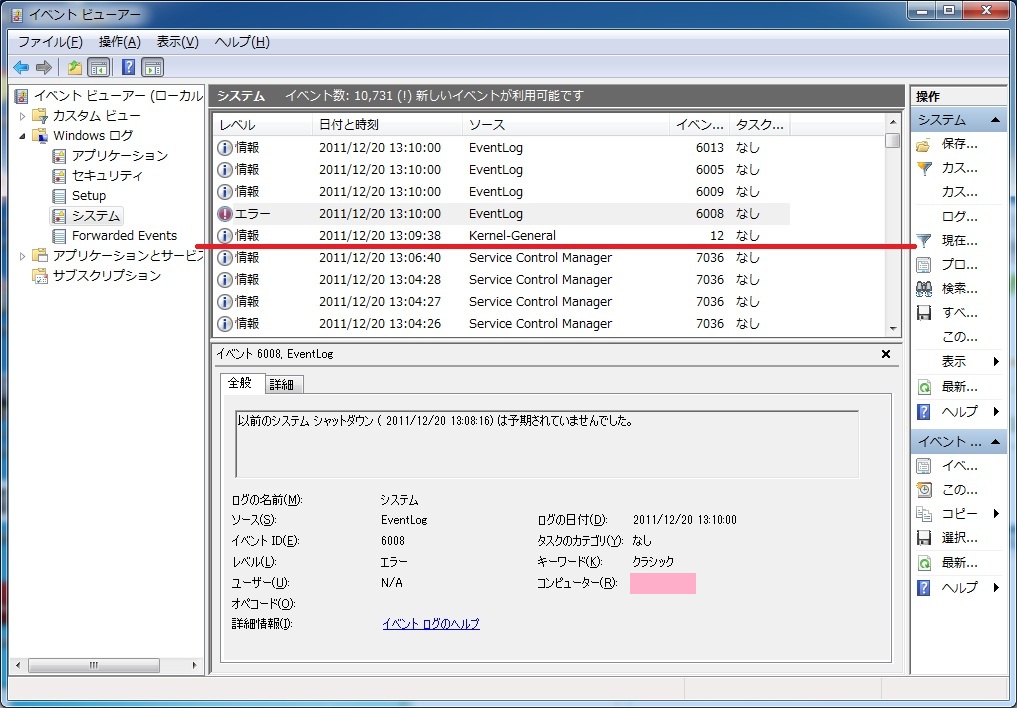This screenshot has height=708, width=1017.
Task: Open the 操作(A) menu
Action: pos(119,42)
